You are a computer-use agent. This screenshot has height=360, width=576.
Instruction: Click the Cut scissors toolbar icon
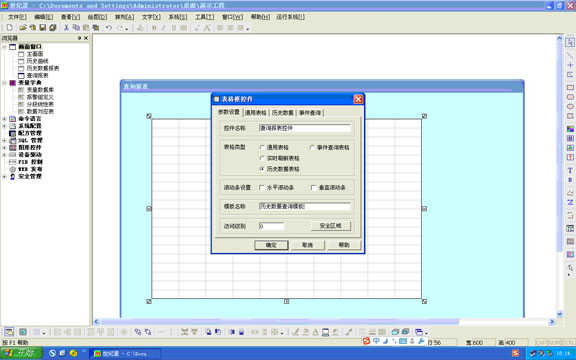pos(66,28)
